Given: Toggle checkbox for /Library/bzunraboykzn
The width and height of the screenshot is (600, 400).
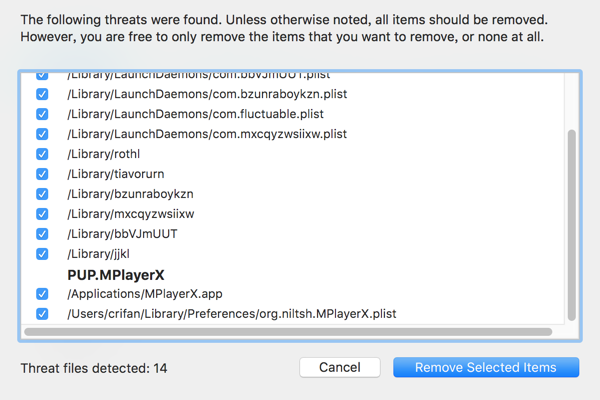Looking at the screenshot, I should click(42, 194).
